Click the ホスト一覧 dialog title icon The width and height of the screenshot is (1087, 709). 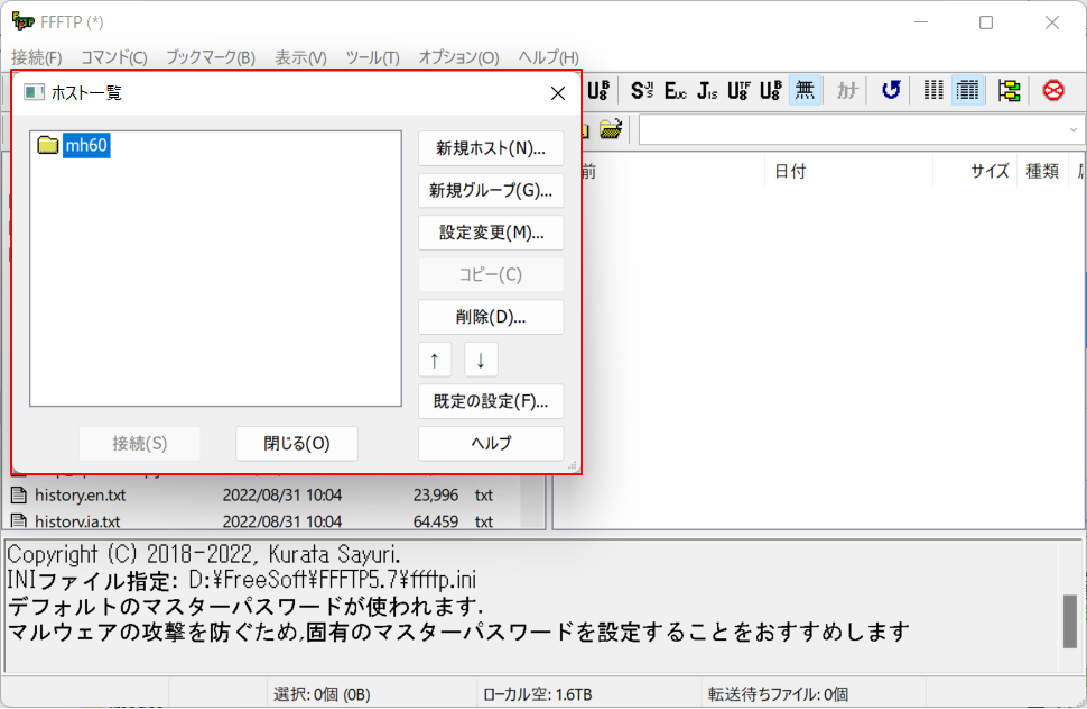pos(34,92)
